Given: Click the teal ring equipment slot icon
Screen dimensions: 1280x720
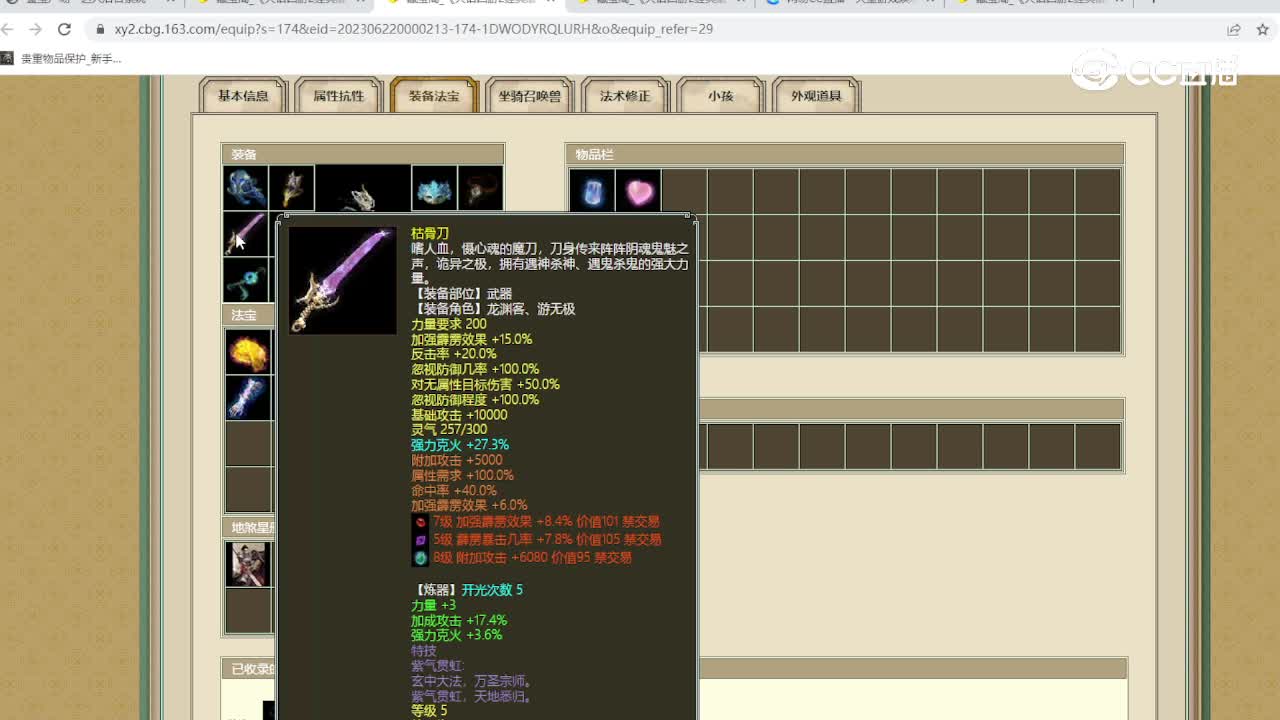Looking at the screenshot, I should (x=246, y=280).
